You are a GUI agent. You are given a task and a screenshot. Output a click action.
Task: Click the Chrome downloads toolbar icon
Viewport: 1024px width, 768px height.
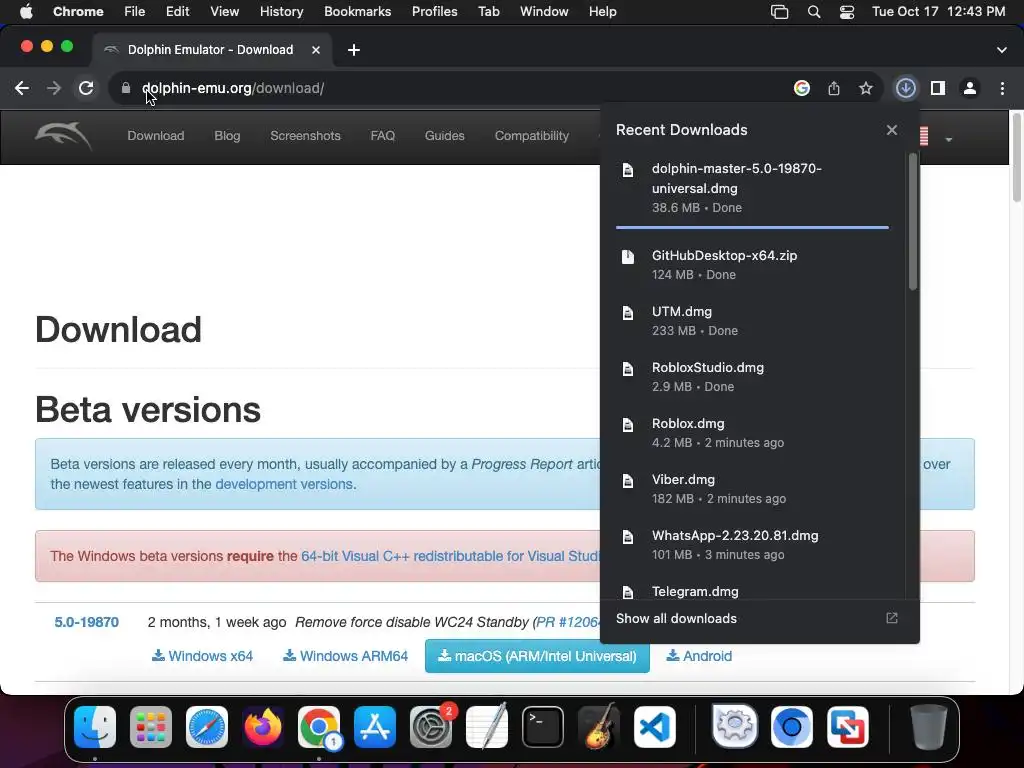(x=906, y=88)
